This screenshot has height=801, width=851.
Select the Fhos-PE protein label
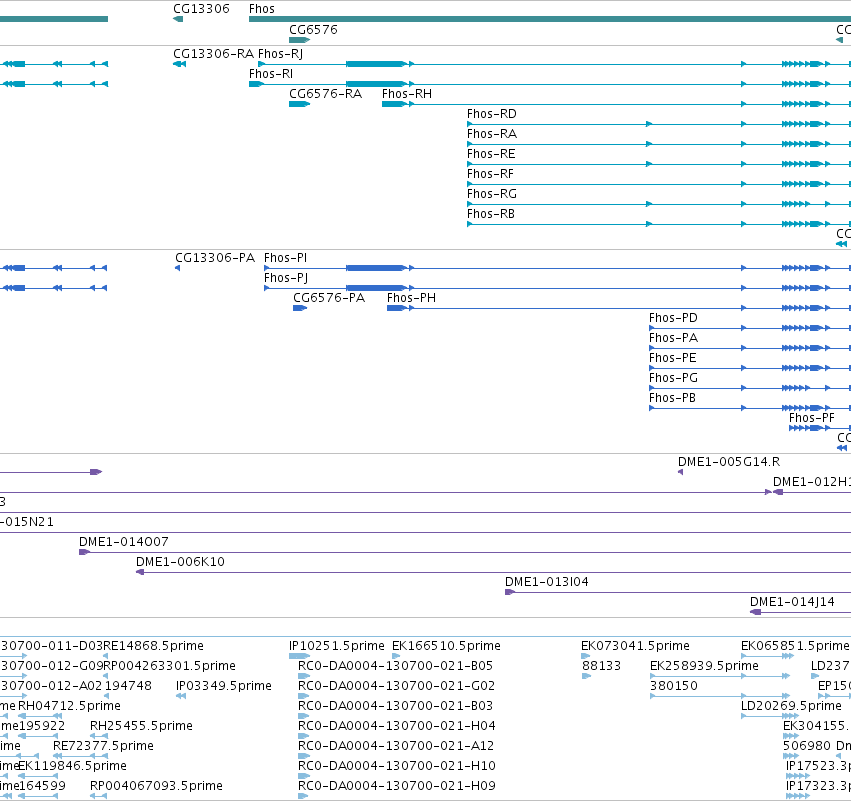[673, 358]
